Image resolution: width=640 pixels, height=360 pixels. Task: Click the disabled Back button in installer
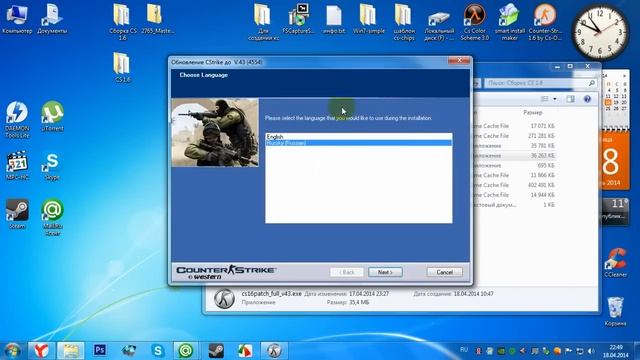tap(347, 272)
